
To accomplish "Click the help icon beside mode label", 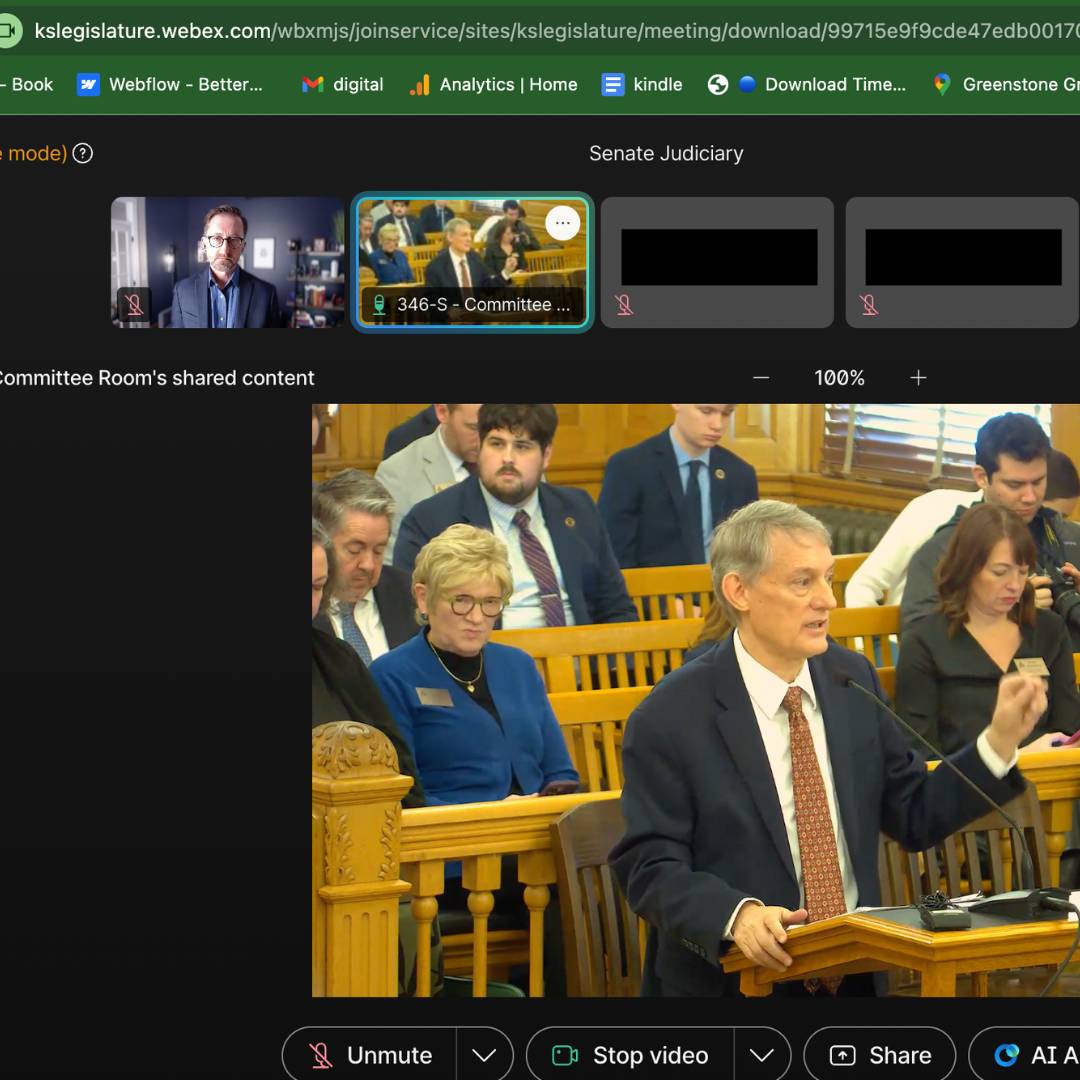I will (x=83, y=153).
